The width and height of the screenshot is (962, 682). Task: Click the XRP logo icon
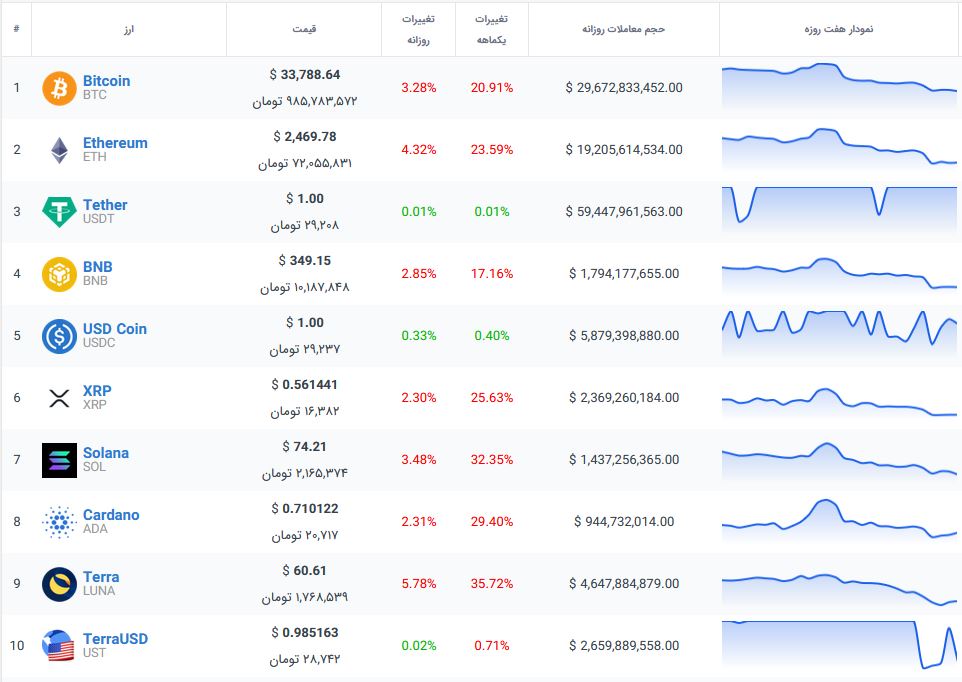click(x=60, y=398)
